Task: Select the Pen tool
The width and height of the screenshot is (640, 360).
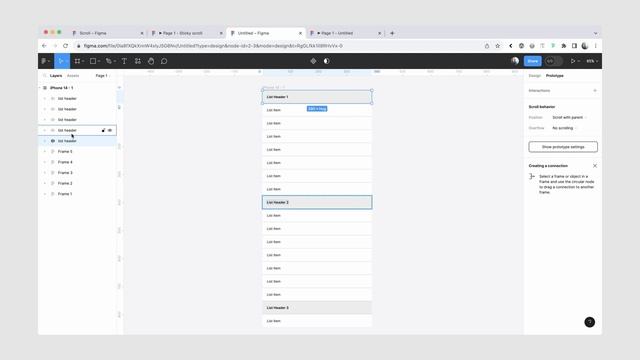Action: tap(109, 61)
